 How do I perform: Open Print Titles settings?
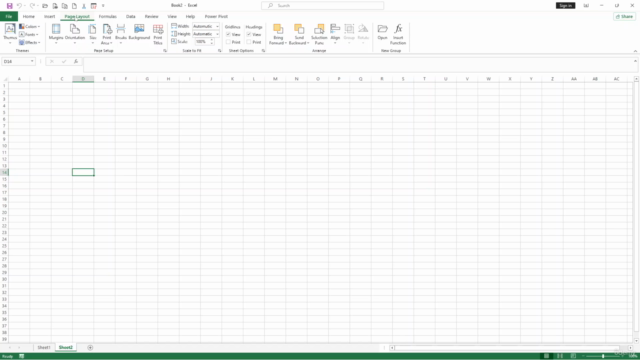pos(158,34)
